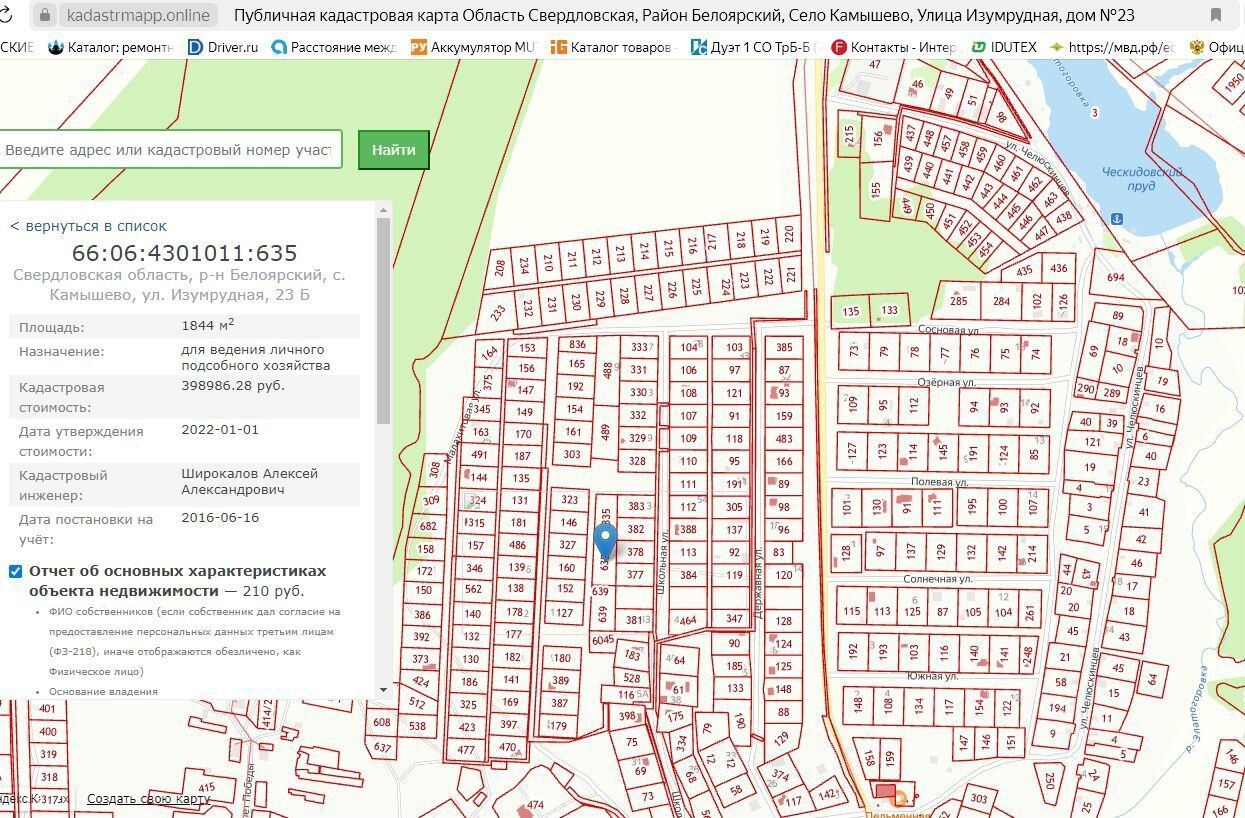Click the bookmark icon in address bar
The width and height of the screenshot is (1245, 818).
pyautogui.click(x=1216, y=15)
